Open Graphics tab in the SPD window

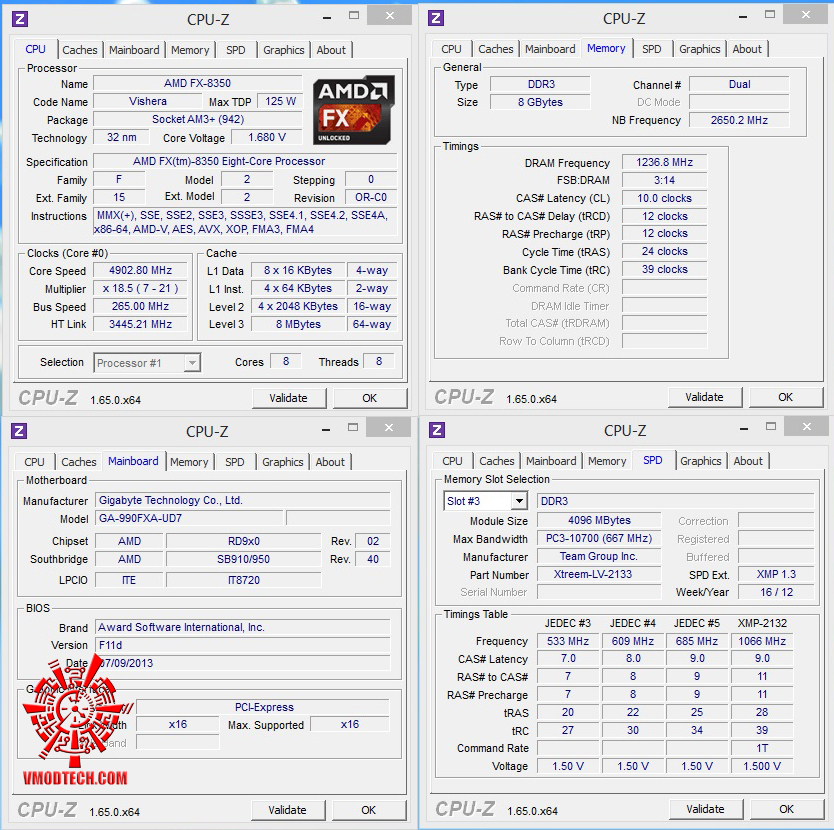pos(700,461)
